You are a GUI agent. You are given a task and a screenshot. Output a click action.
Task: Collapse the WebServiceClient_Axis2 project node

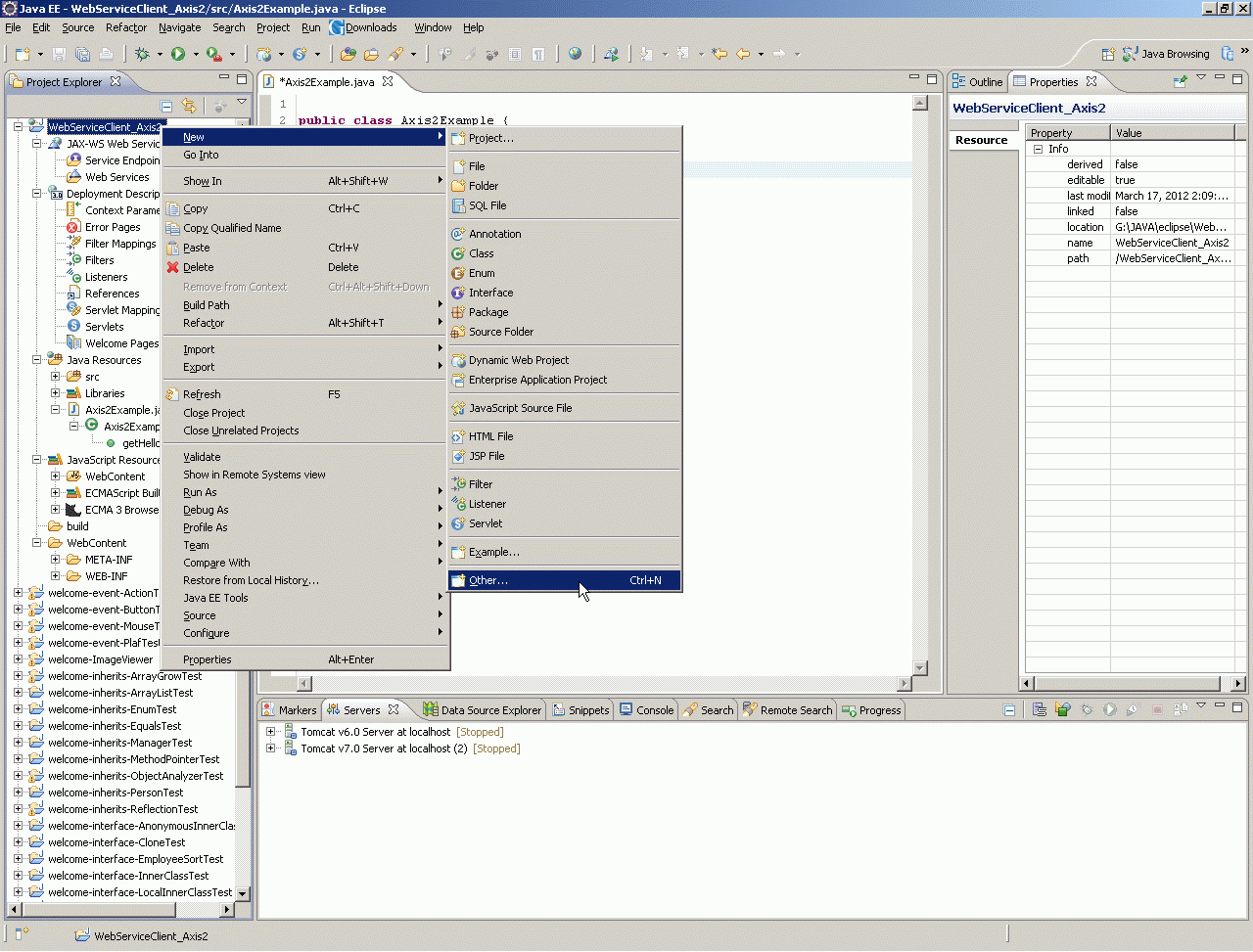tap(18, 127)
